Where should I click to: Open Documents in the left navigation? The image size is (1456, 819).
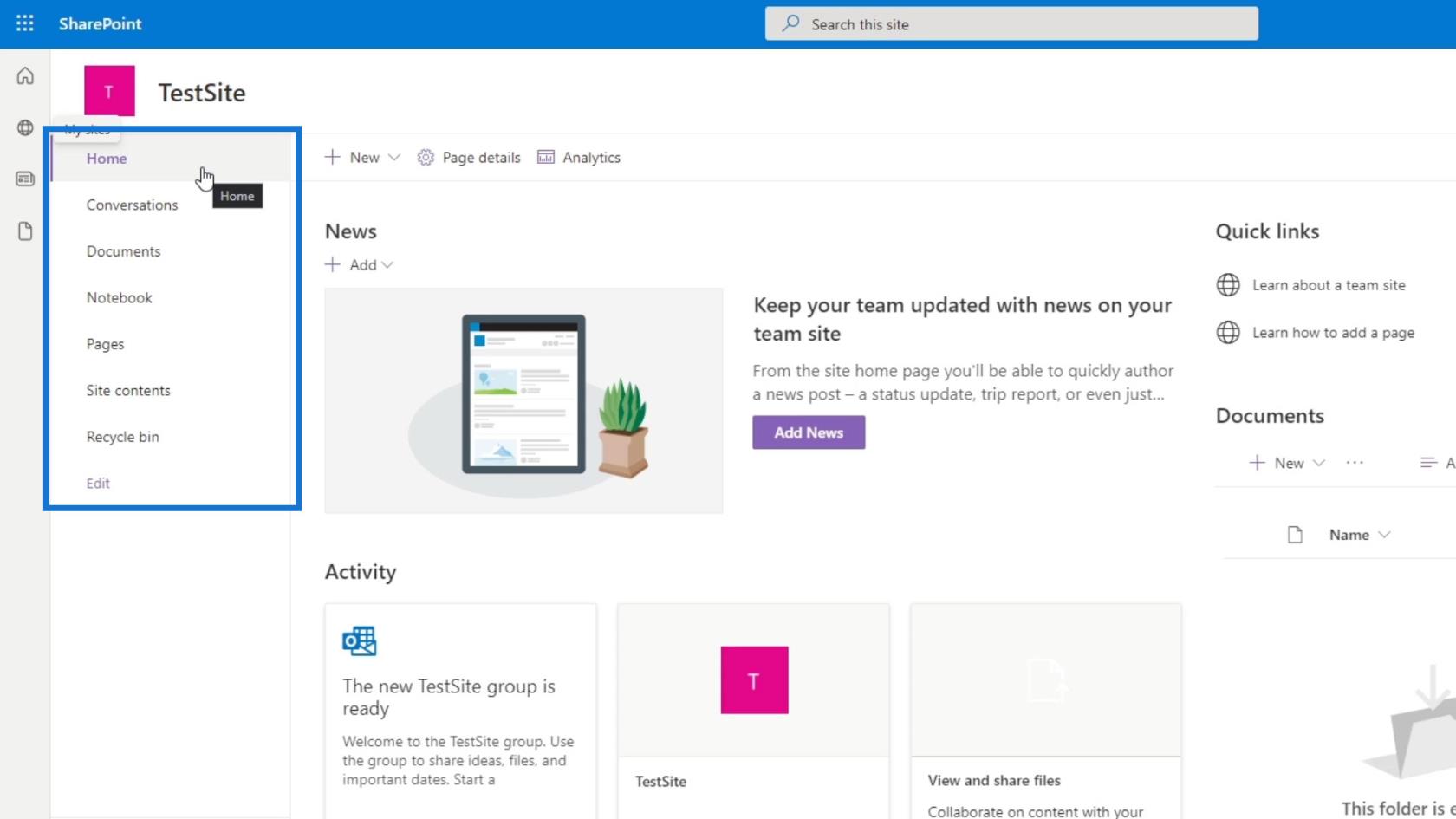coord(123,251)
